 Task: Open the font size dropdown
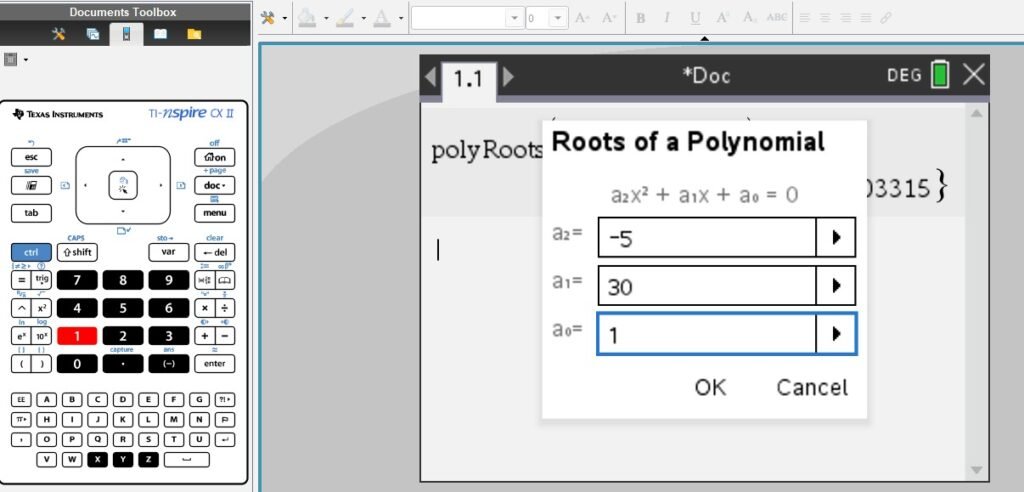pos(557,18)
